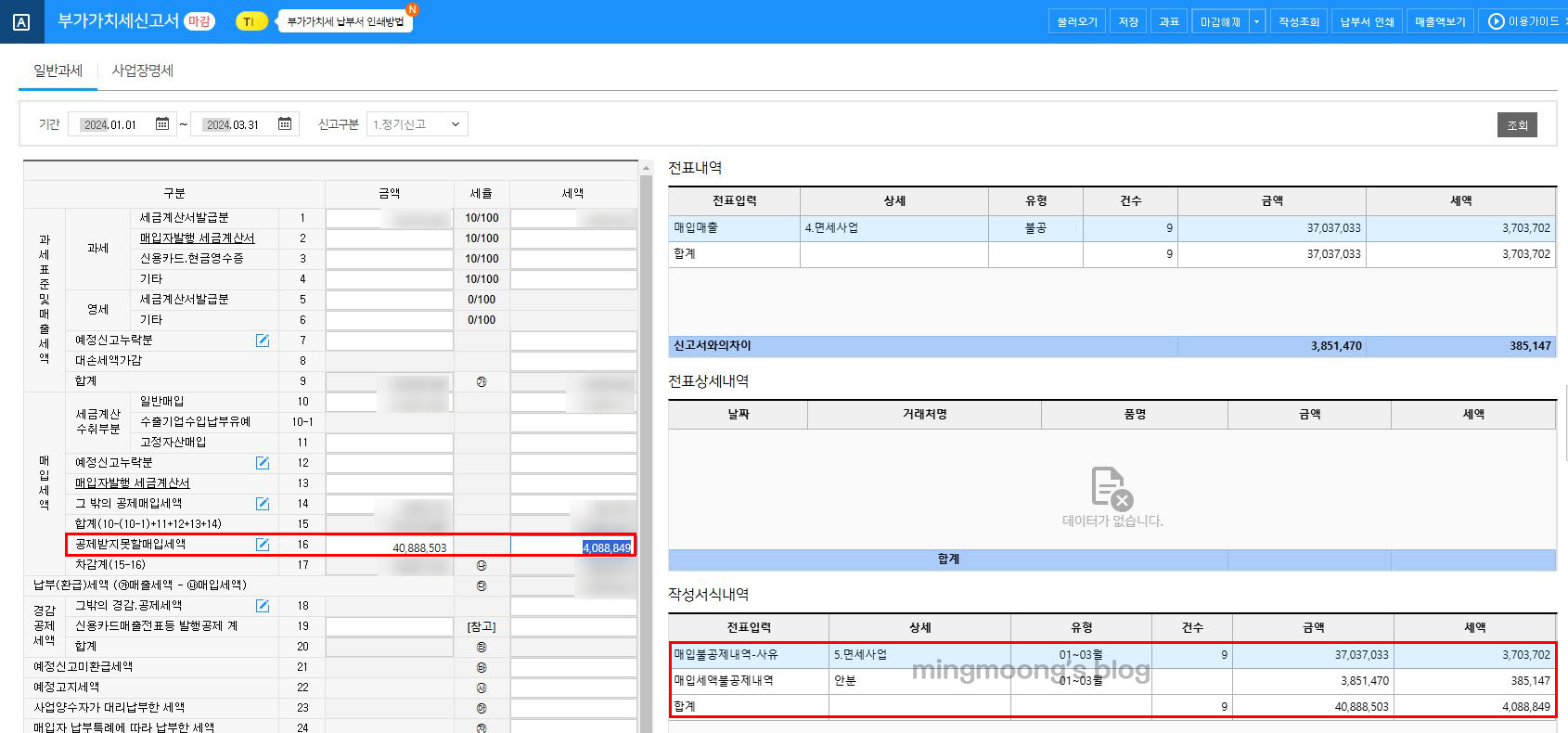Open 이용가이드 play guide button

[x=1523, y=21]
